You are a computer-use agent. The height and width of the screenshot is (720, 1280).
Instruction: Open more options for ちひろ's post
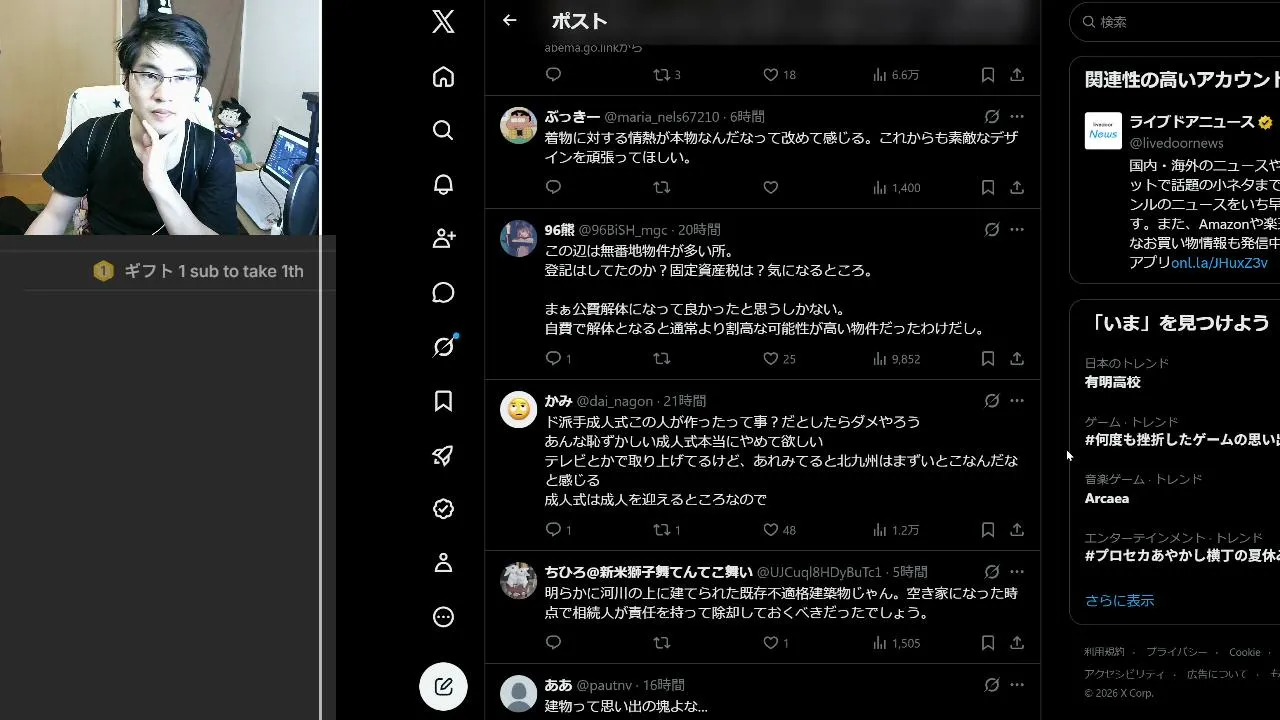[1016, 571]
